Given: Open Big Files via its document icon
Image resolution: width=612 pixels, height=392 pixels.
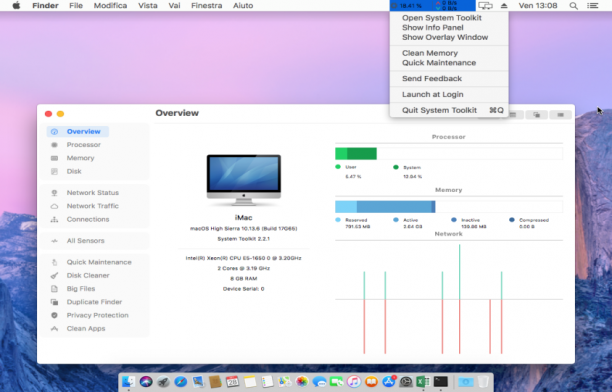Looking at the screenshot, I should tap(54, 289).
